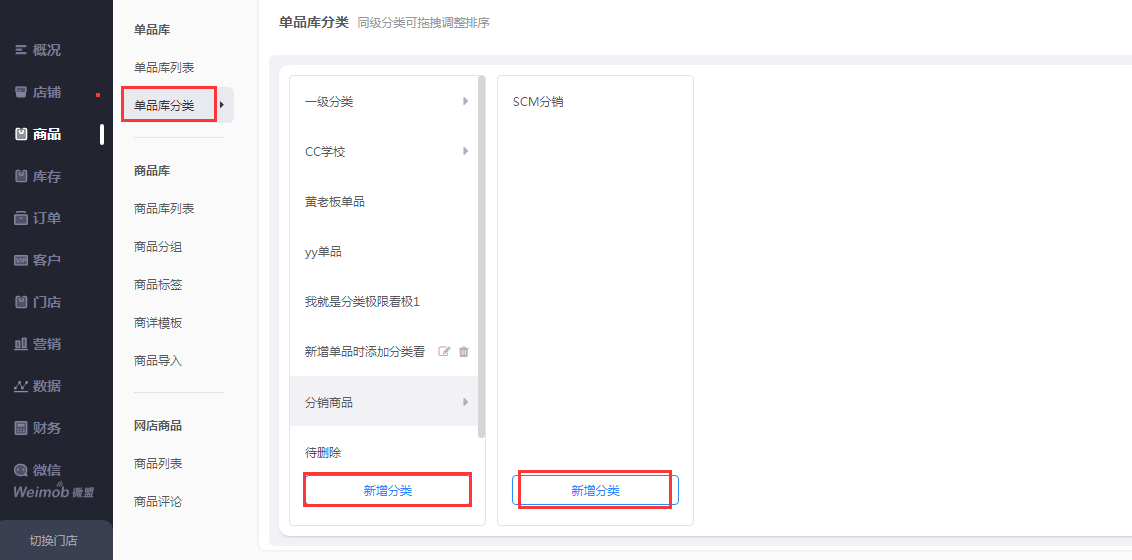Expand the 分销商品 category arrow
This screenshot has height=560, width=1132.
[x=466, y=402]
